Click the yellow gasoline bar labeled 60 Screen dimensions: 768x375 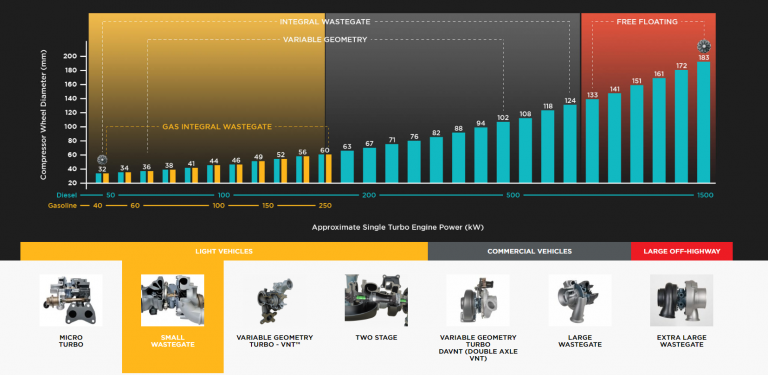(x=329, y=169)
